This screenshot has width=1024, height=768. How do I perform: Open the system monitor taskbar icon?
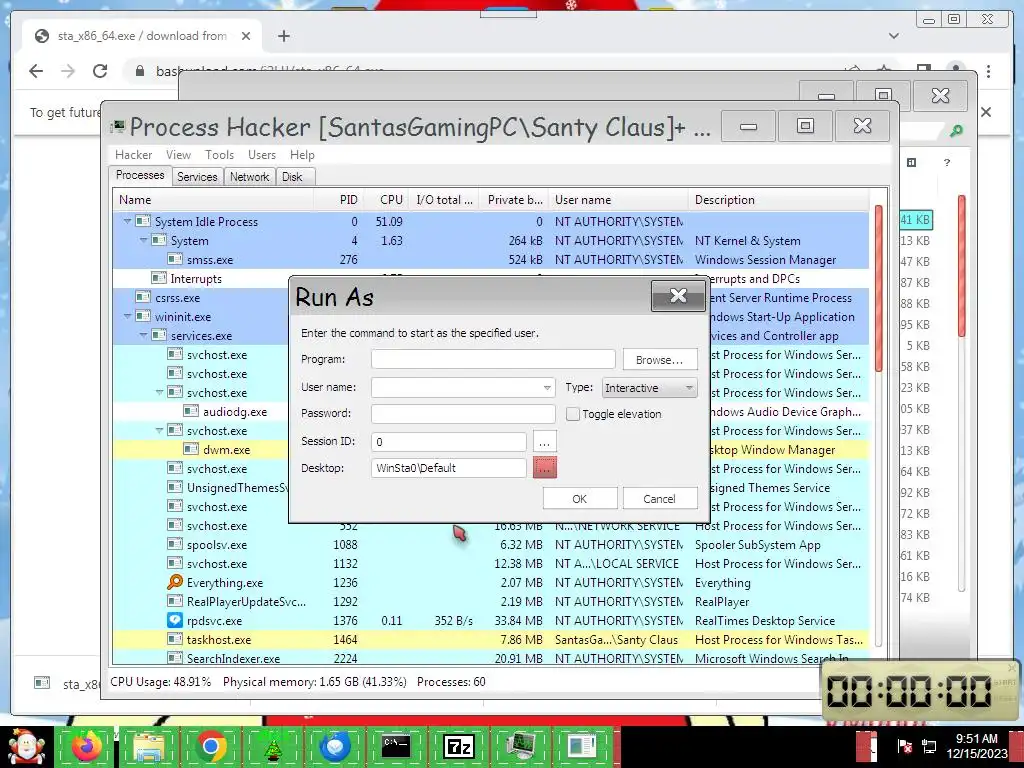pyautogui.click(x=520, y=746)
